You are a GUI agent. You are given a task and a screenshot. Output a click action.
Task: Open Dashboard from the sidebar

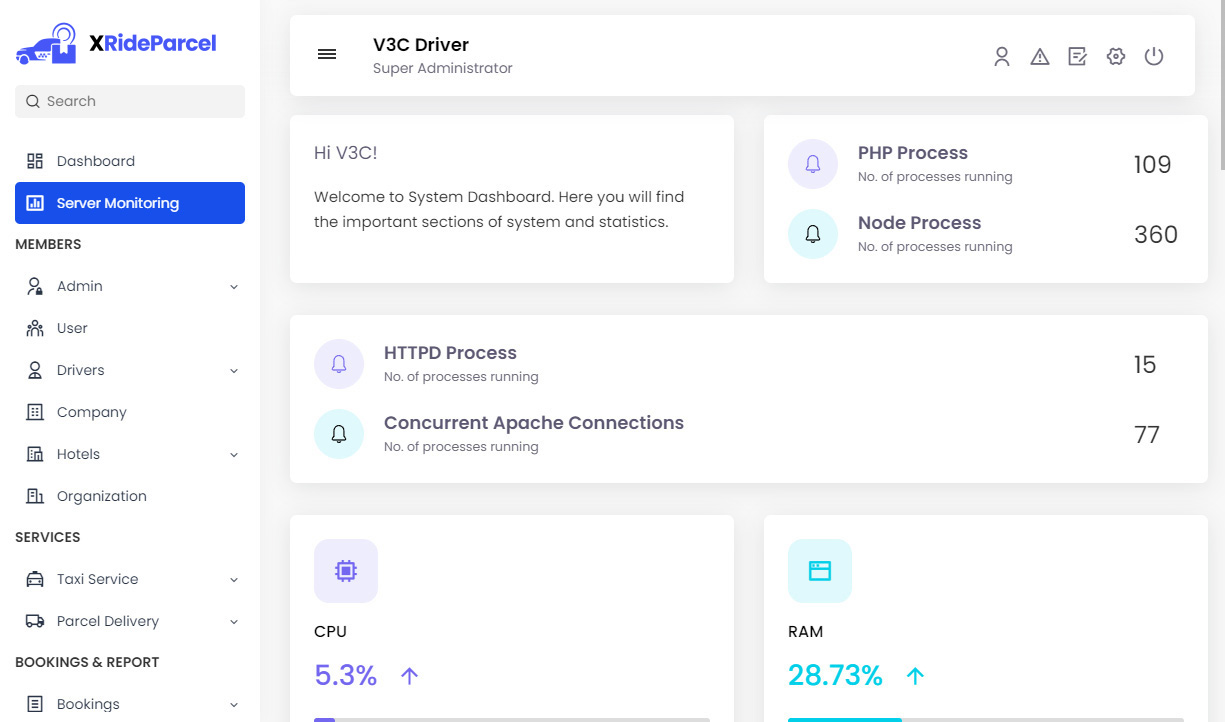[x=96, y=161]
